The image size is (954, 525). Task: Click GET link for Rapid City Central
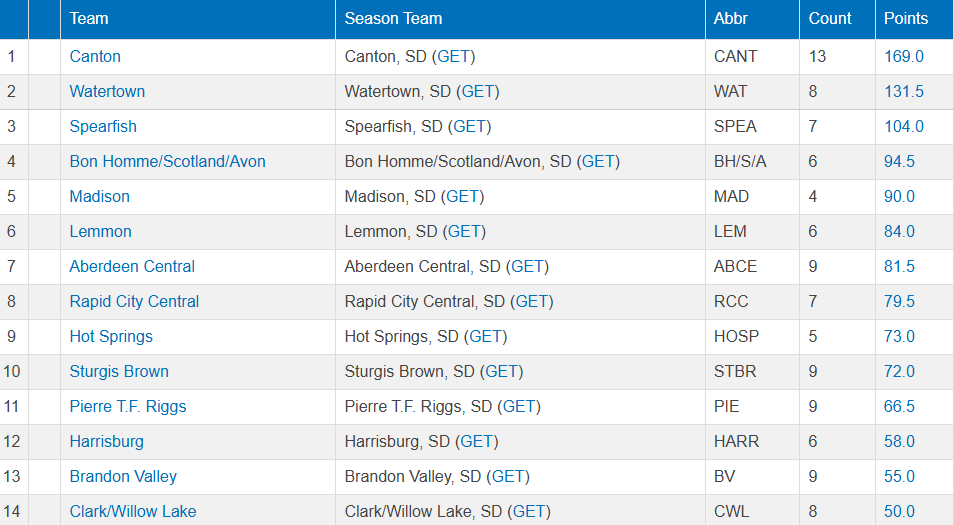[532, 302]
